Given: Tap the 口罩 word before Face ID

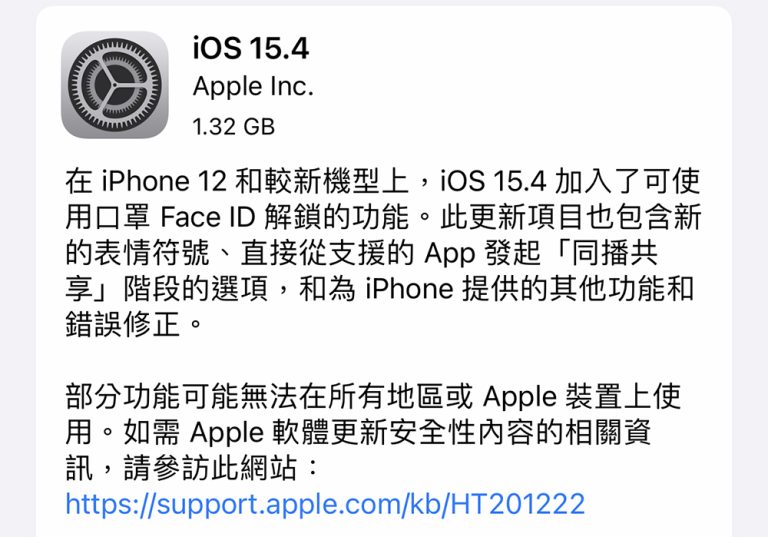Looking at the screenshot, I should (123, 217).
